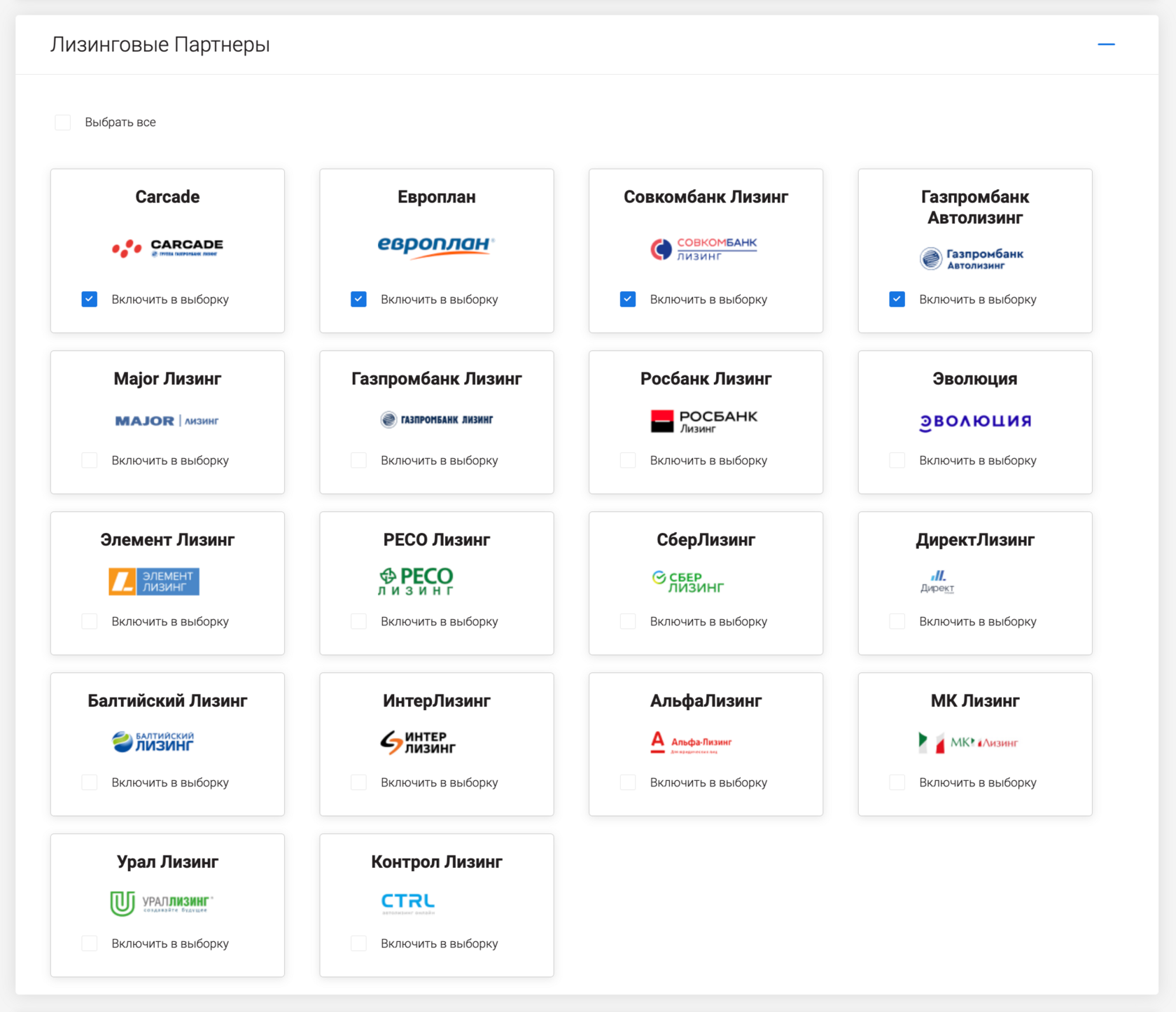Click the 'Контрол Лизинг' card title
The image size is (1176, 1012).
437,862
